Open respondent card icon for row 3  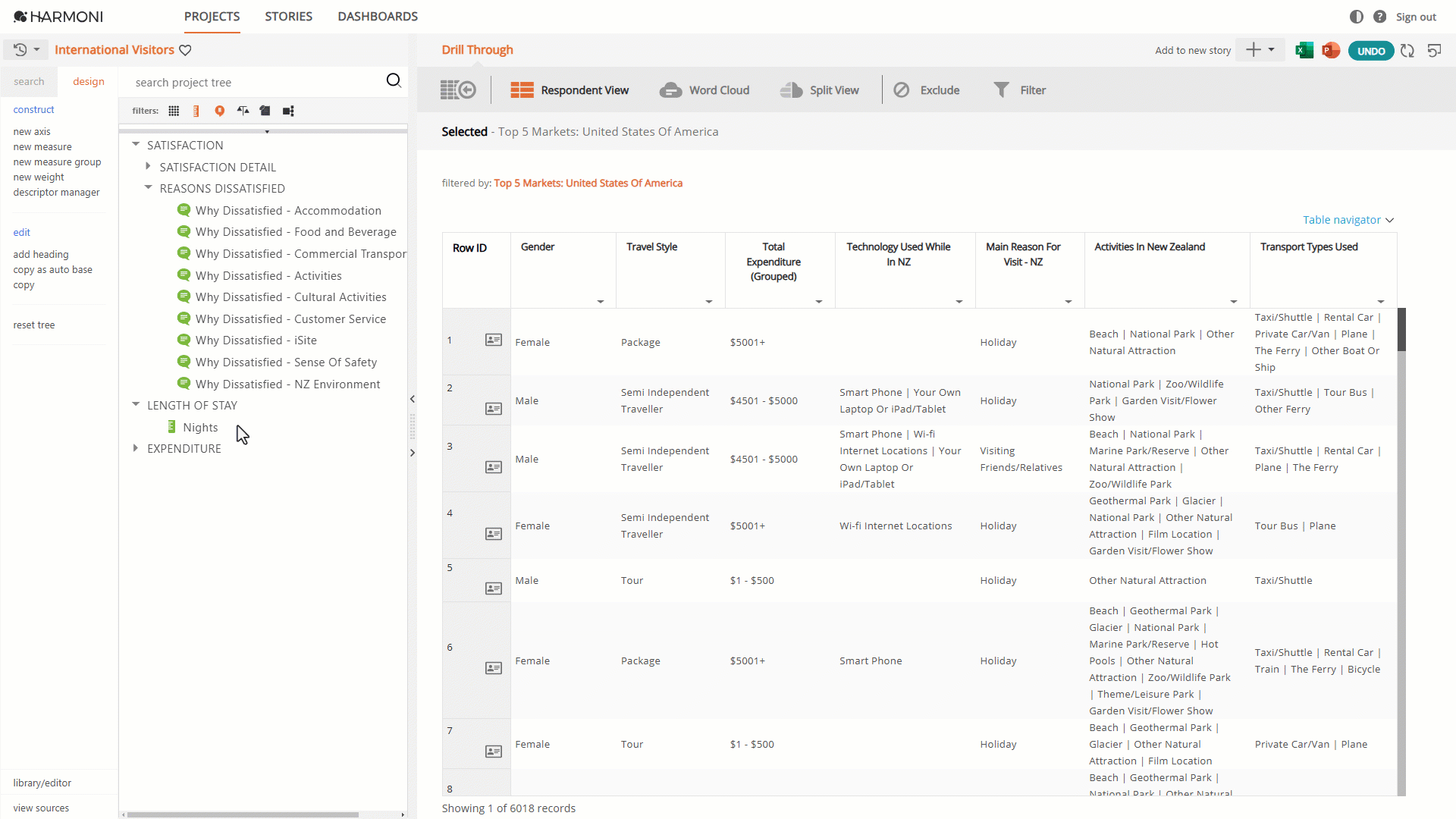[494, 467]
